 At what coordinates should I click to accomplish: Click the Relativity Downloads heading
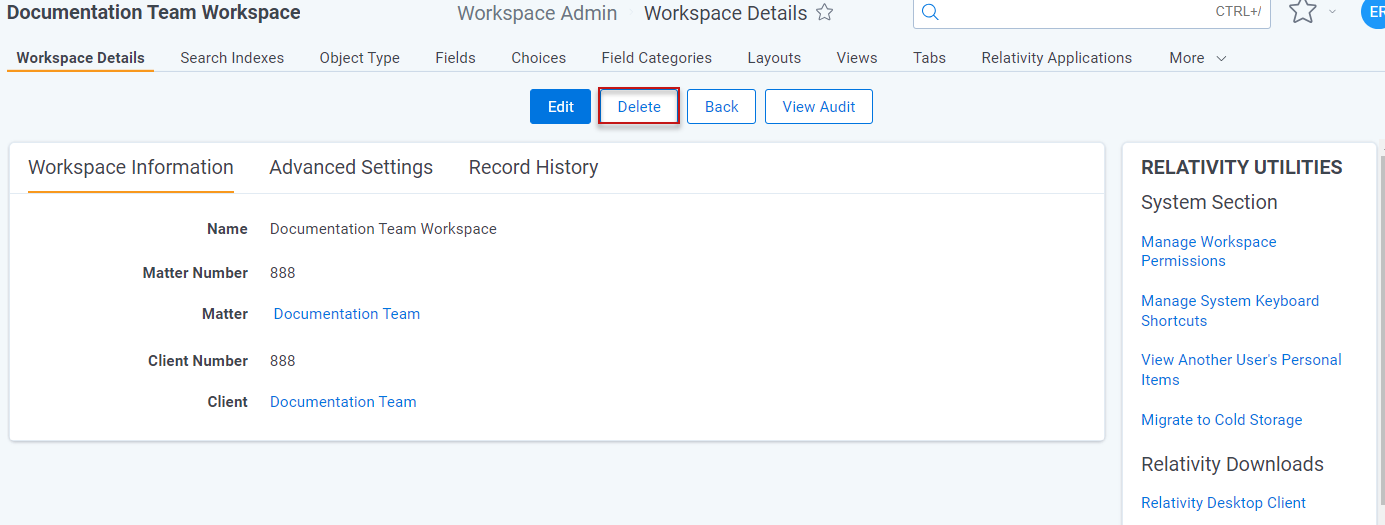1232,464
